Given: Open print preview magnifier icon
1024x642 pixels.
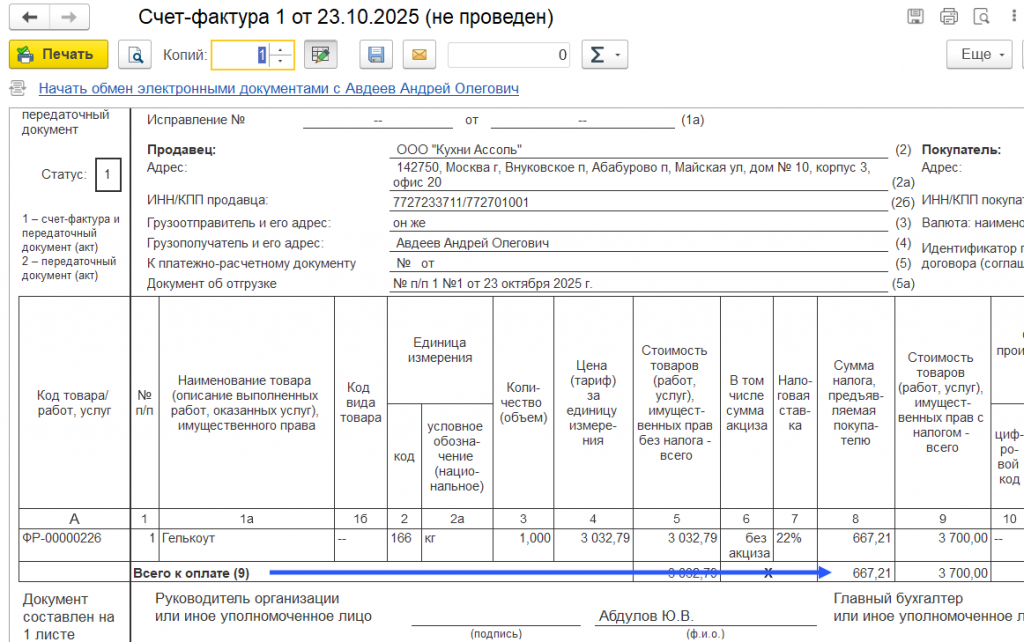Looking at the screenshot, I should pyautogui.click(x=135, y=55).
